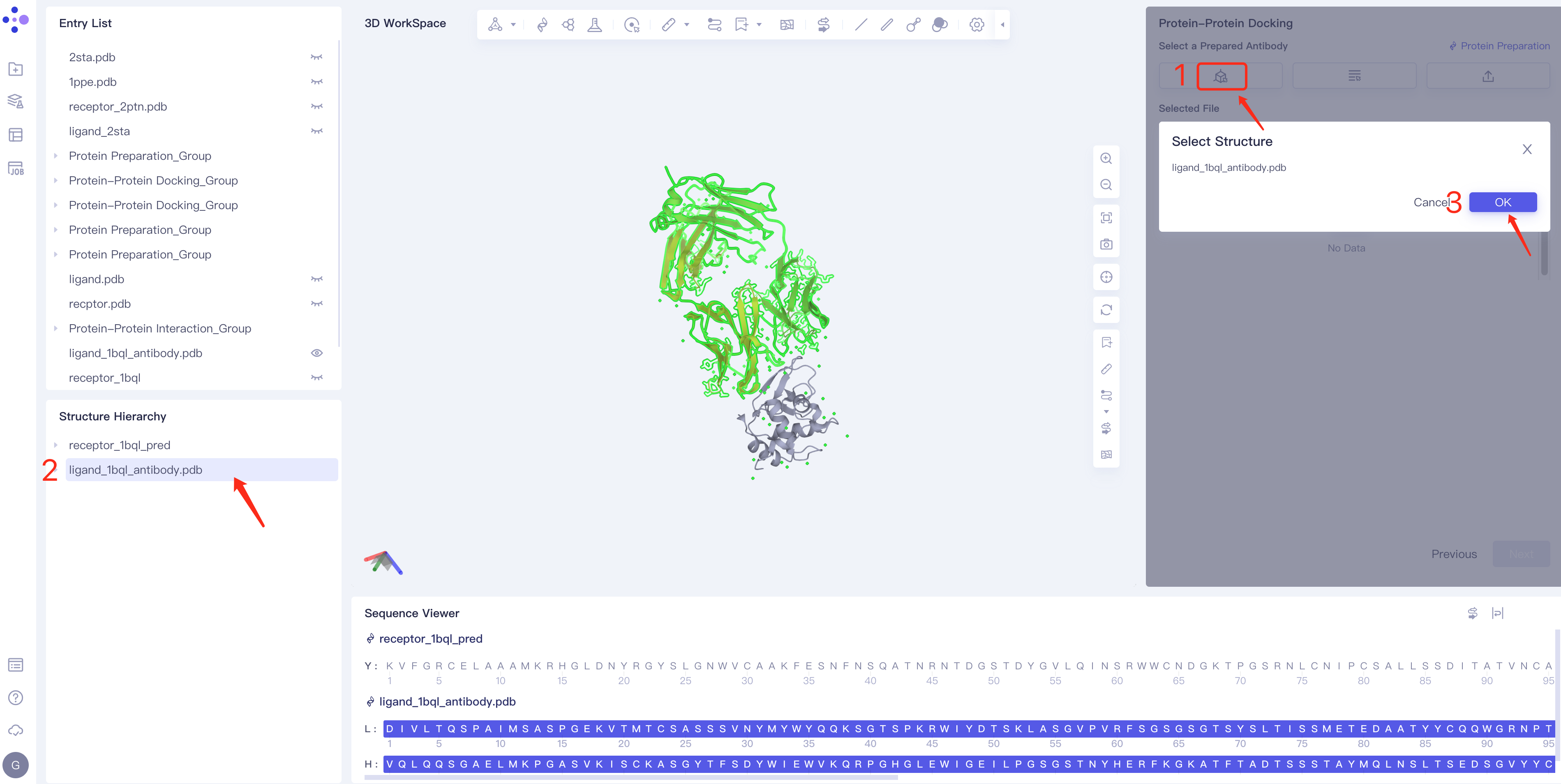
Task: Open the molecule display style tool
Action: [495, 24]
